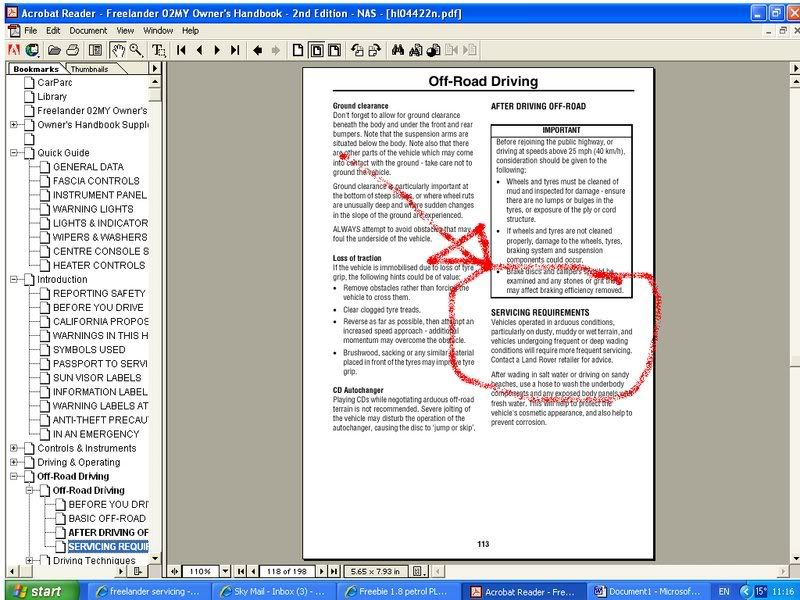Image resolution: width=800 pixels, height=600 pixels.
Task: Select the GENERAL DATA bookmark
Action: pyautogui.click(x=88, y=167)
